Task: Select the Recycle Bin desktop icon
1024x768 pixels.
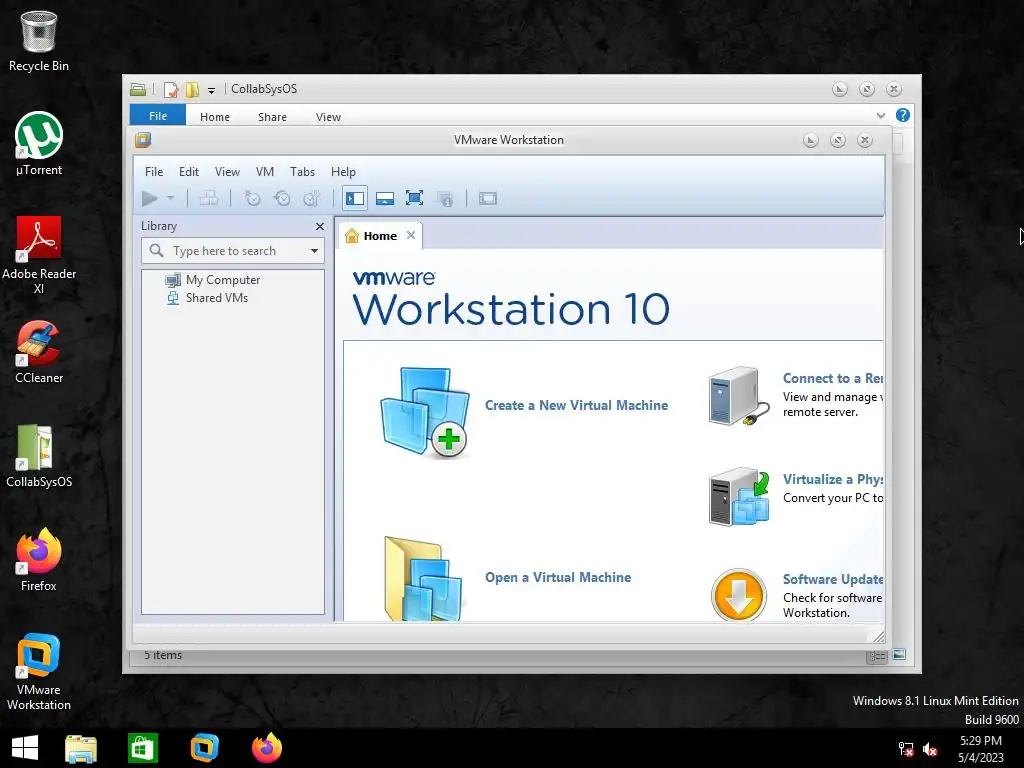Action: coord(39,41)
